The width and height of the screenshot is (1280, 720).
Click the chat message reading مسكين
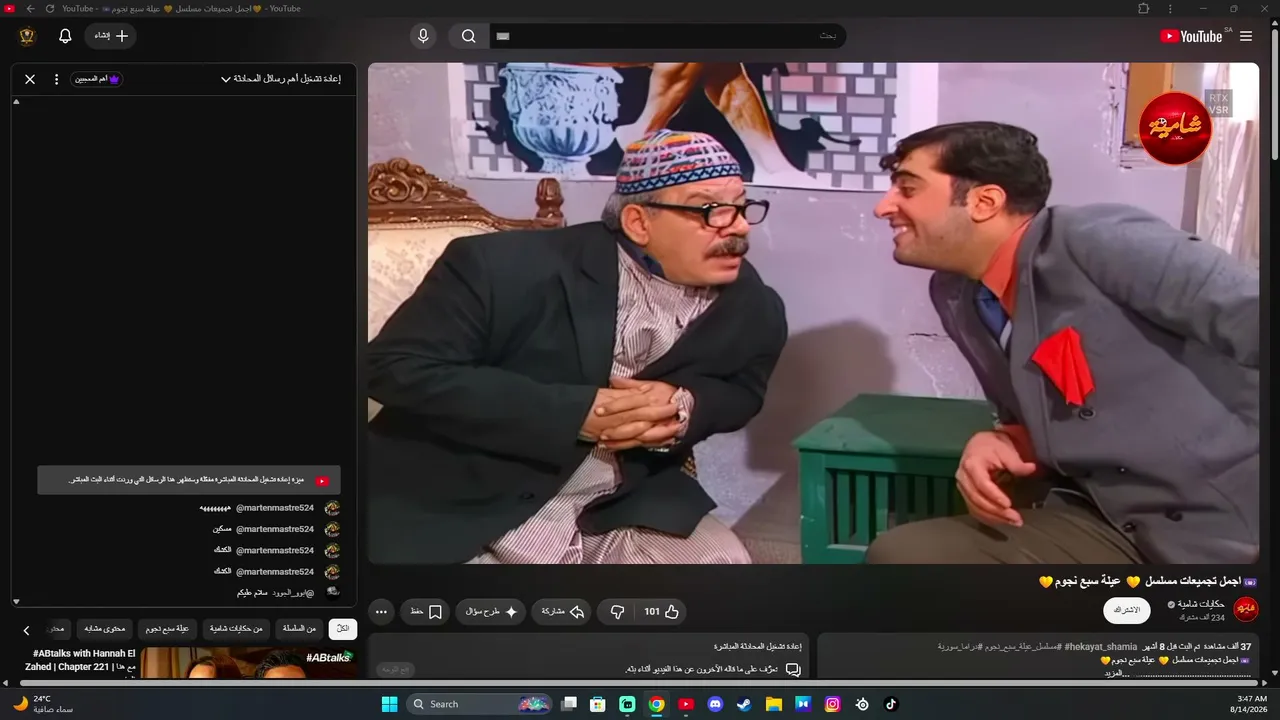point(221,529)
